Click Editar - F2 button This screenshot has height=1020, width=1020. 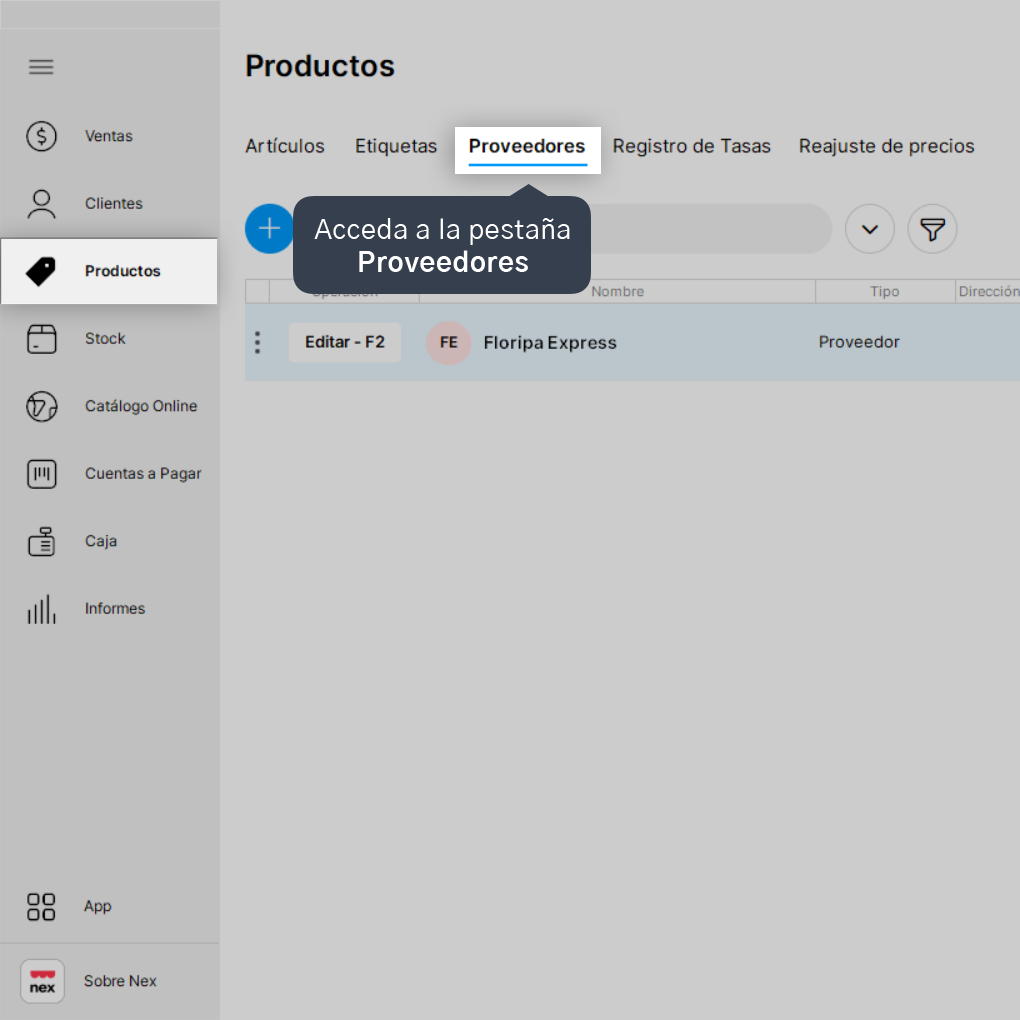click(x=345, y=342)
